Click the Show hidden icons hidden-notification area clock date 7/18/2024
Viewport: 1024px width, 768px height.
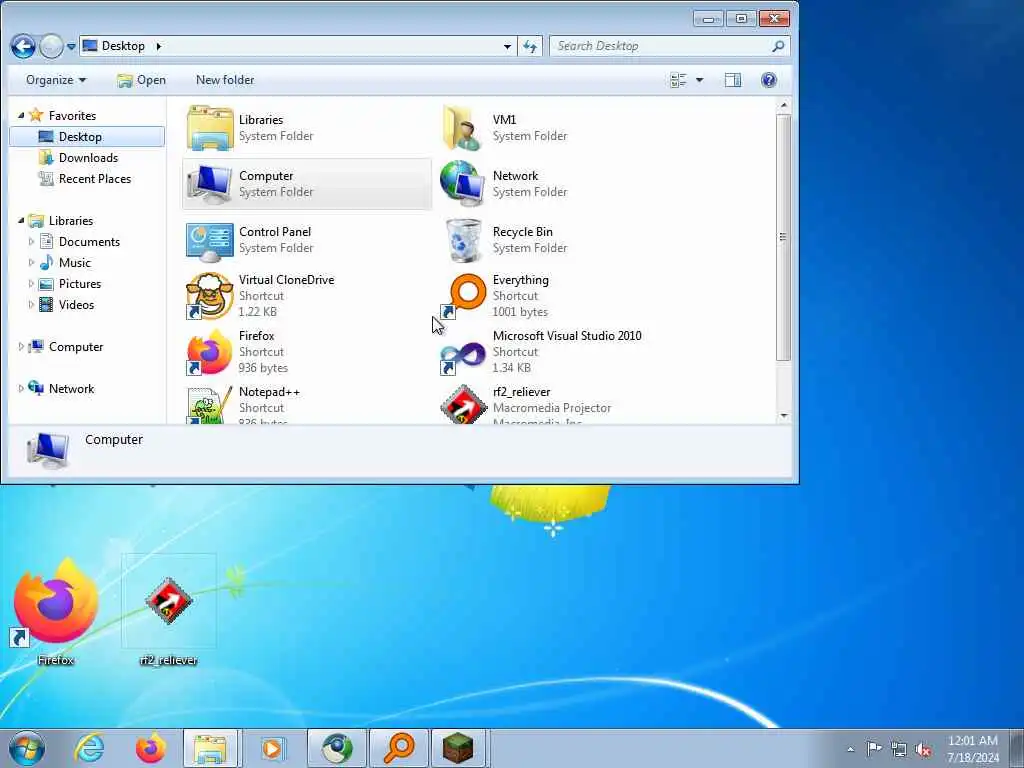973,758
